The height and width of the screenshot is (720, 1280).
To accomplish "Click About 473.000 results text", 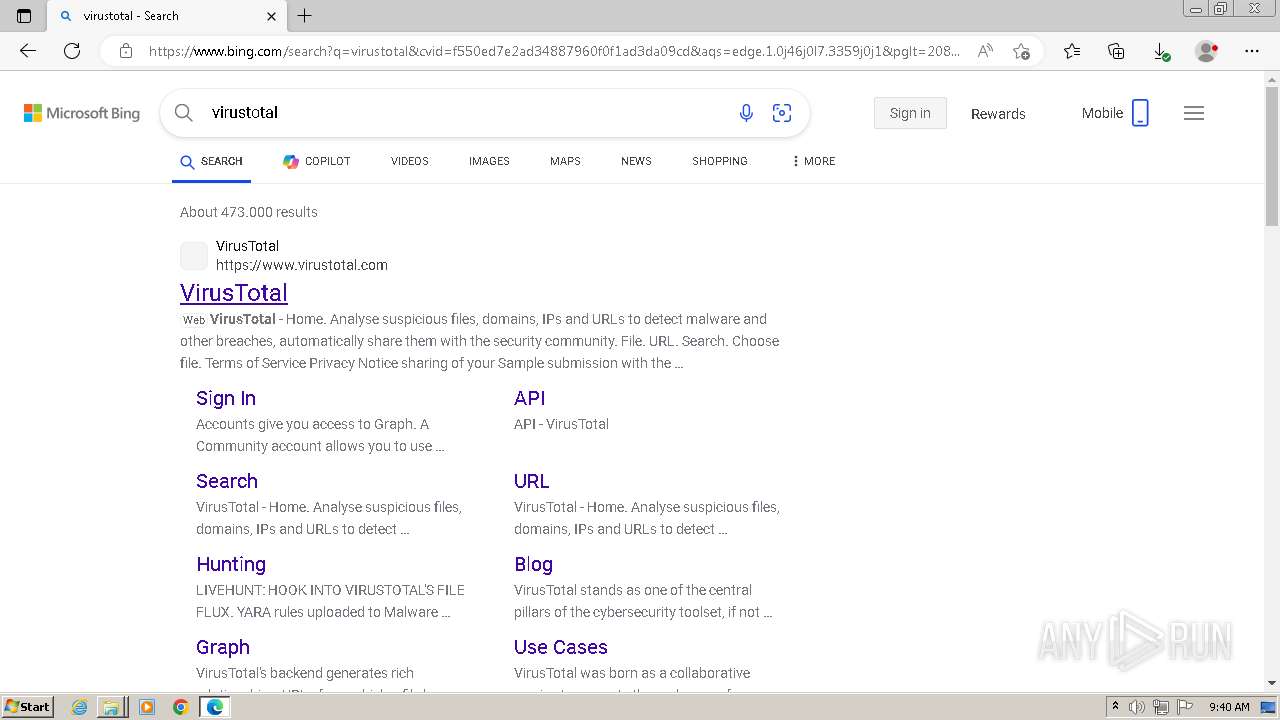I will point(249,212).
